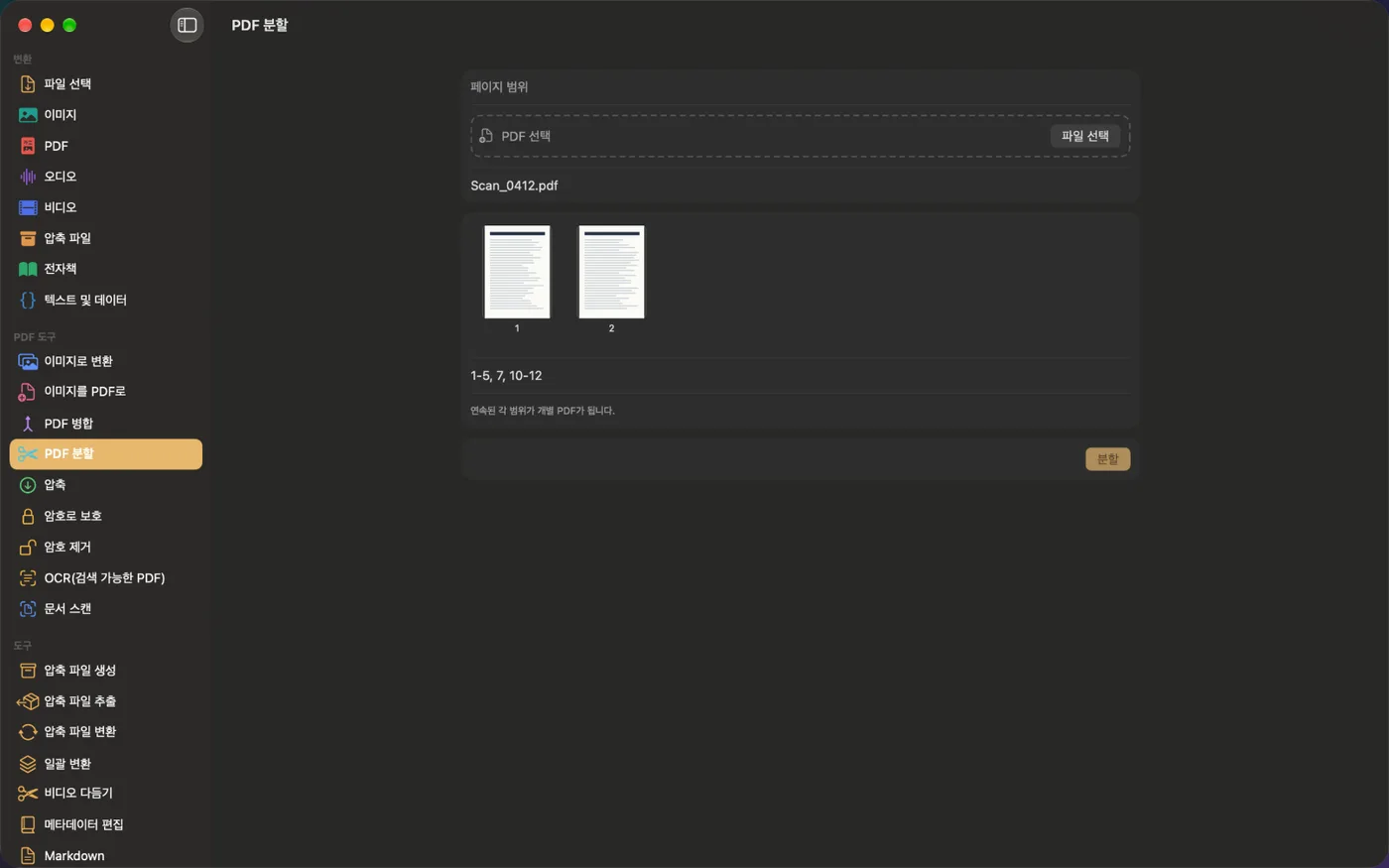Click the OCR(검색 가능한 PDF) icon
The height and width of the screenshot is (868, 1389).
pyautogui.click(x=28, y=578)
